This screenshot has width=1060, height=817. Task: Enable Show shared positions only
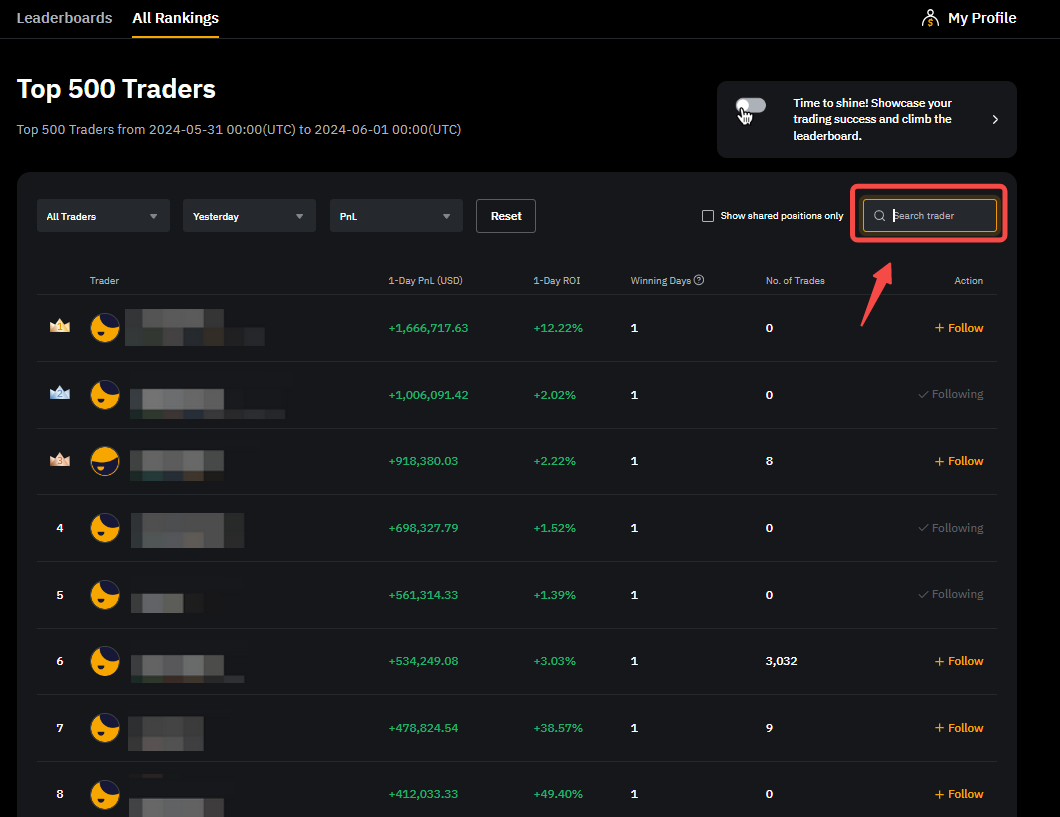click(x=708, y=215)
